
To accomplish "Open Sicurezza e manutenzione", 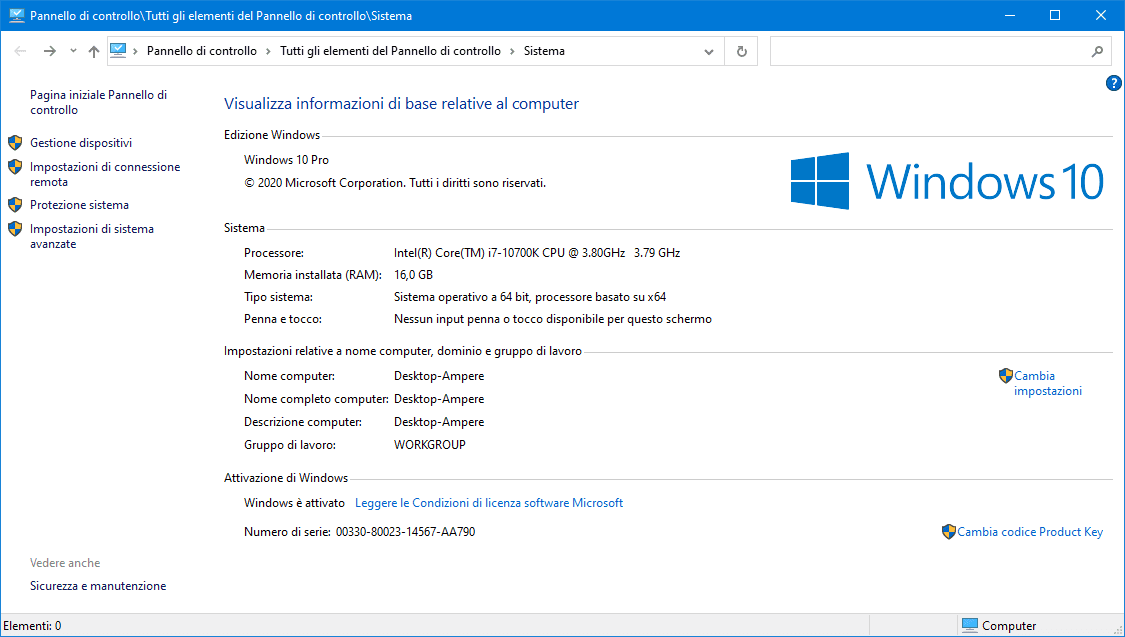I will click(x=98, y=586).
